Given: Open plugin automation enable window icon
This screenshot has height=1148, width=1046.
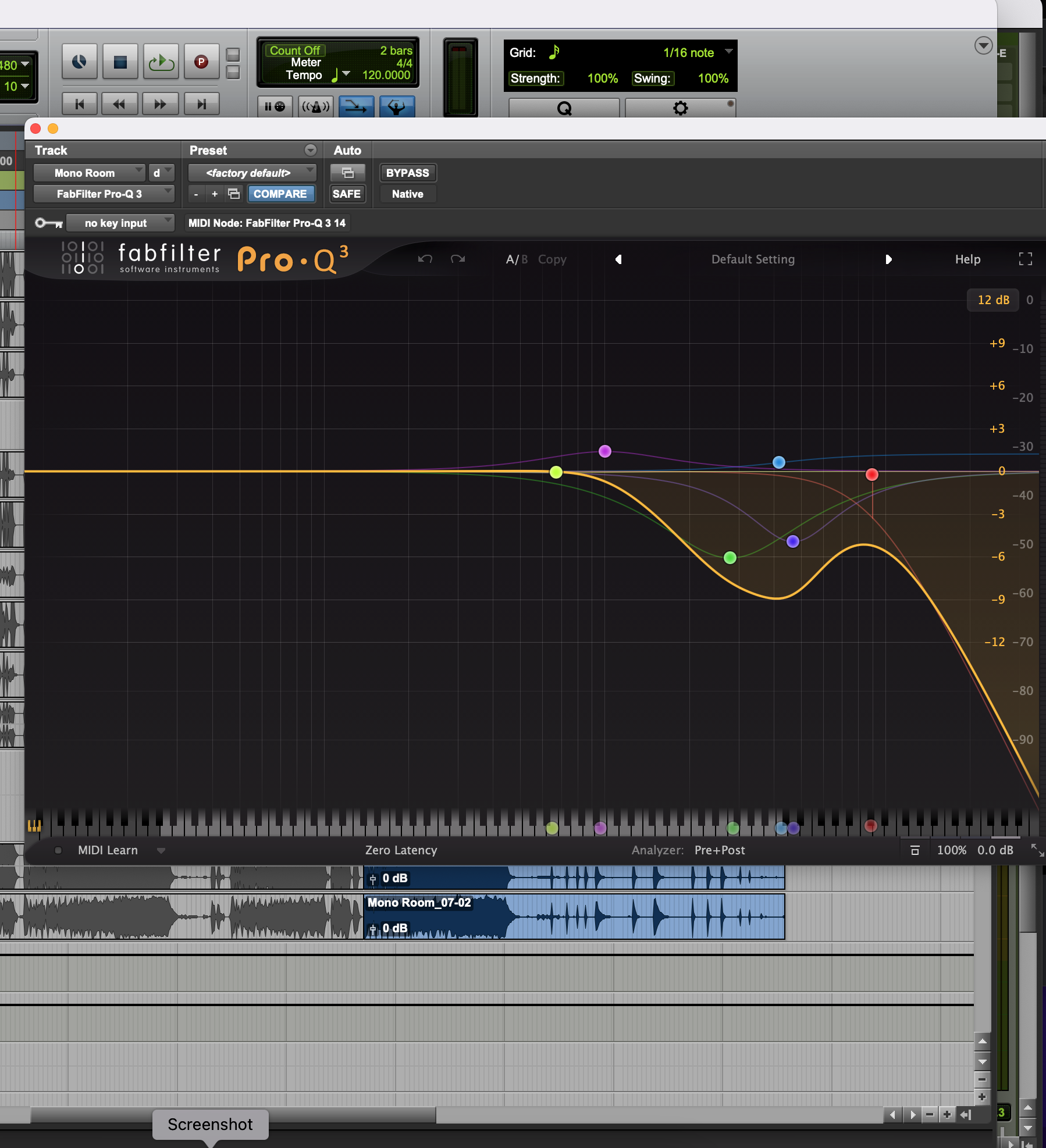Looking at the screenshot, I should pyautogui.click(x=347, y=173).
